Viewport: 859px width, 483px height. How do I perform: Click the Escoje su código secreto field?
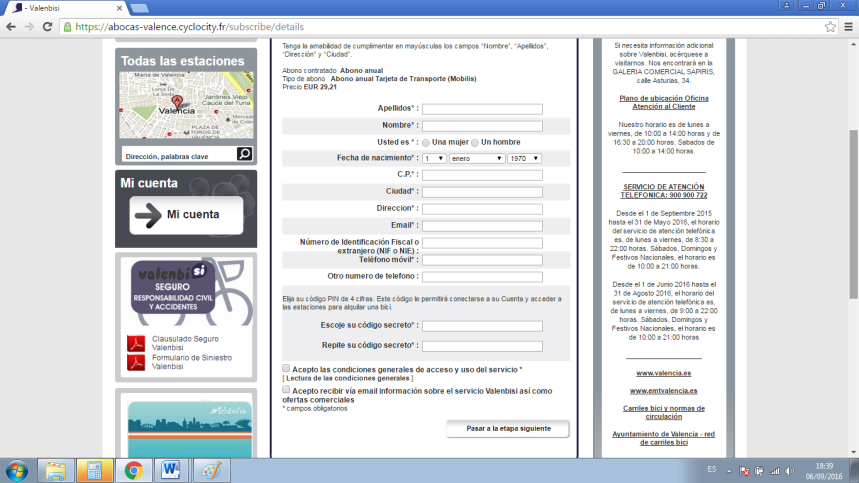(x=482, y=326)
